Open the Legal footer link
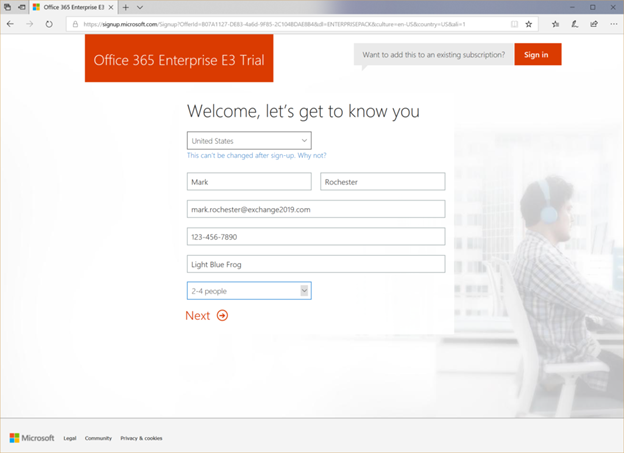Screen dimensions: 624x453 point(70,438)
